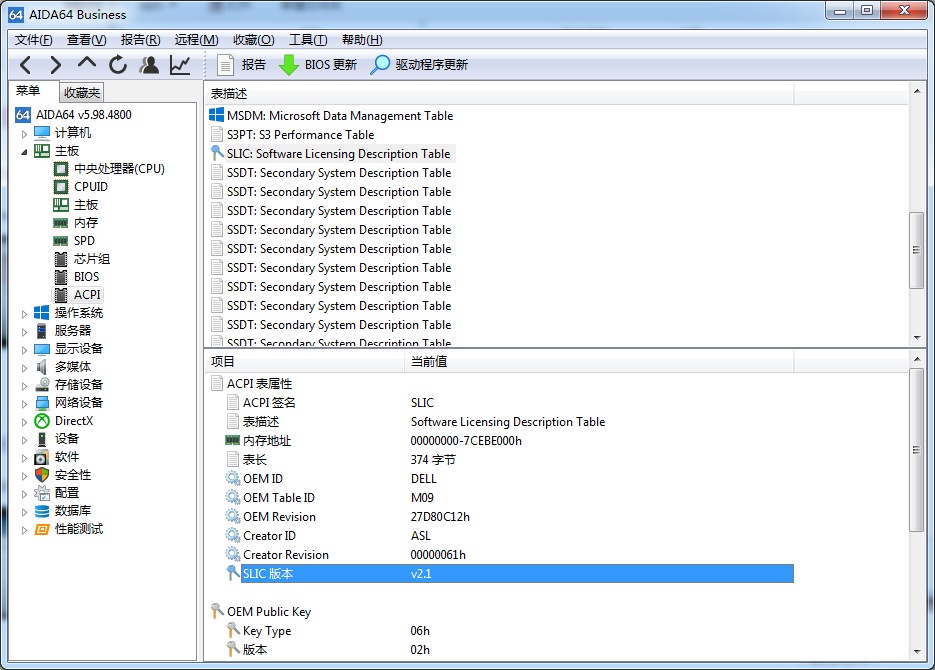Screen dimensions: 935x670
Task: Select the MSDM table row
Action: click(339, 116)
